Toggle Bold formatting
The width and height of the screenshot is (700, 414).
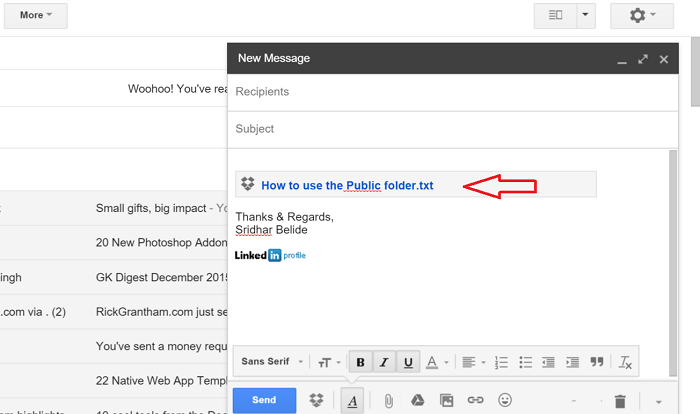pos(360,362)
